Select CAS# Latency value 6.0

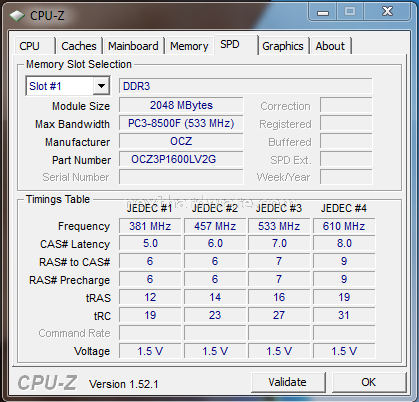[215, 243]
